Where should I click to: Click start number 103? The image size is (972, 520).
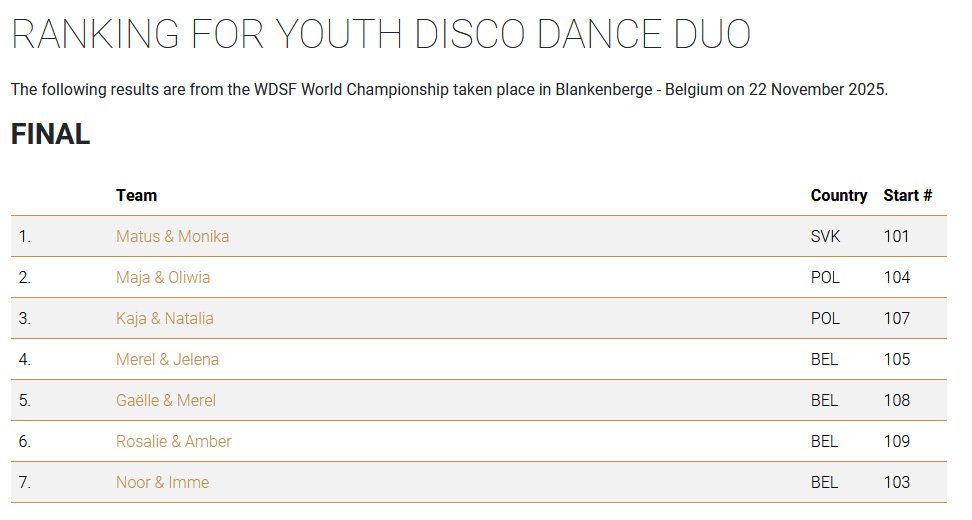pyautogui.click(x=896, y=482)
